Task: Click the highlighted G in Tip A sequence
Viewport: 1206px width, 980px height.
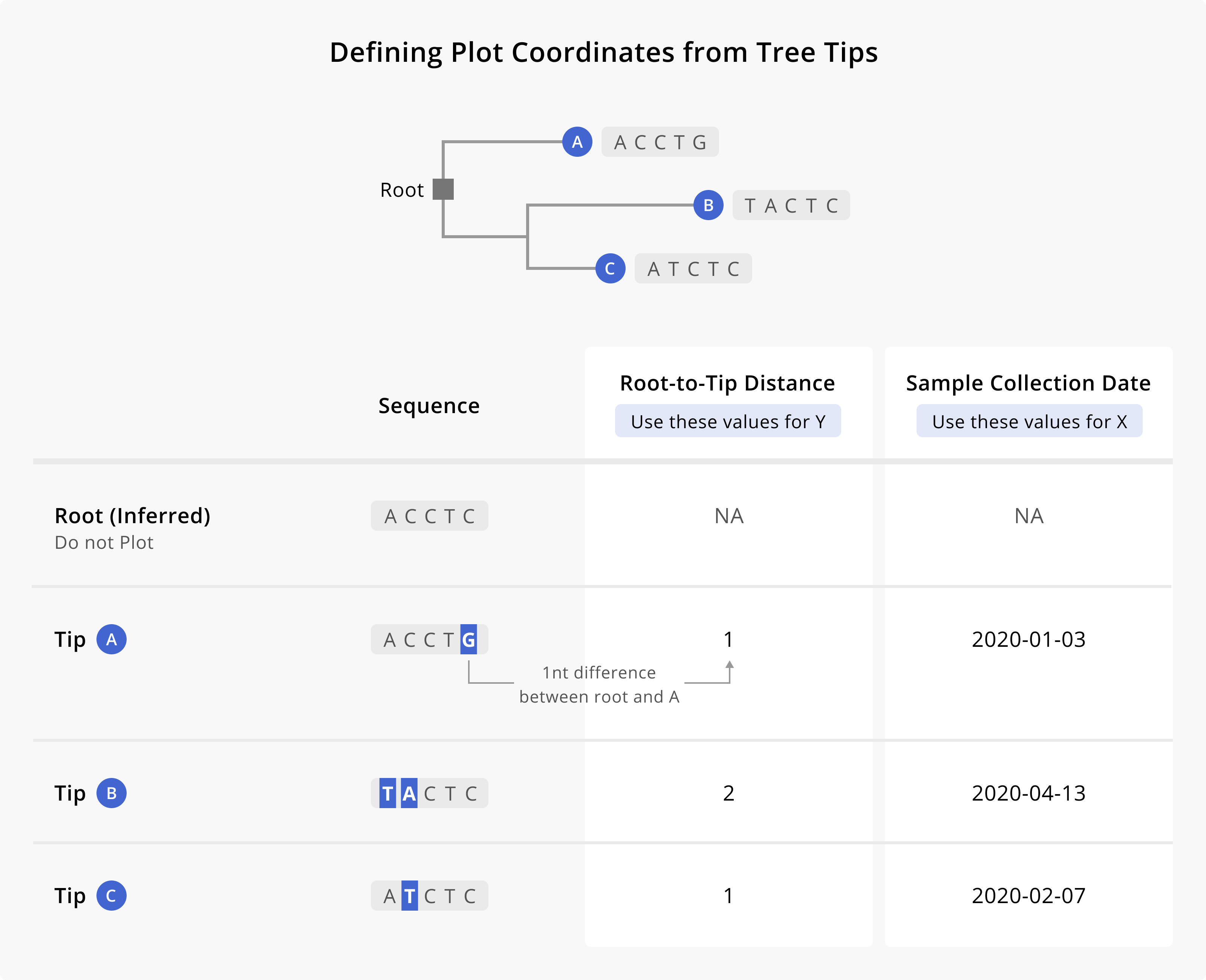Action: pyautogui.click(x=468, y=640)
